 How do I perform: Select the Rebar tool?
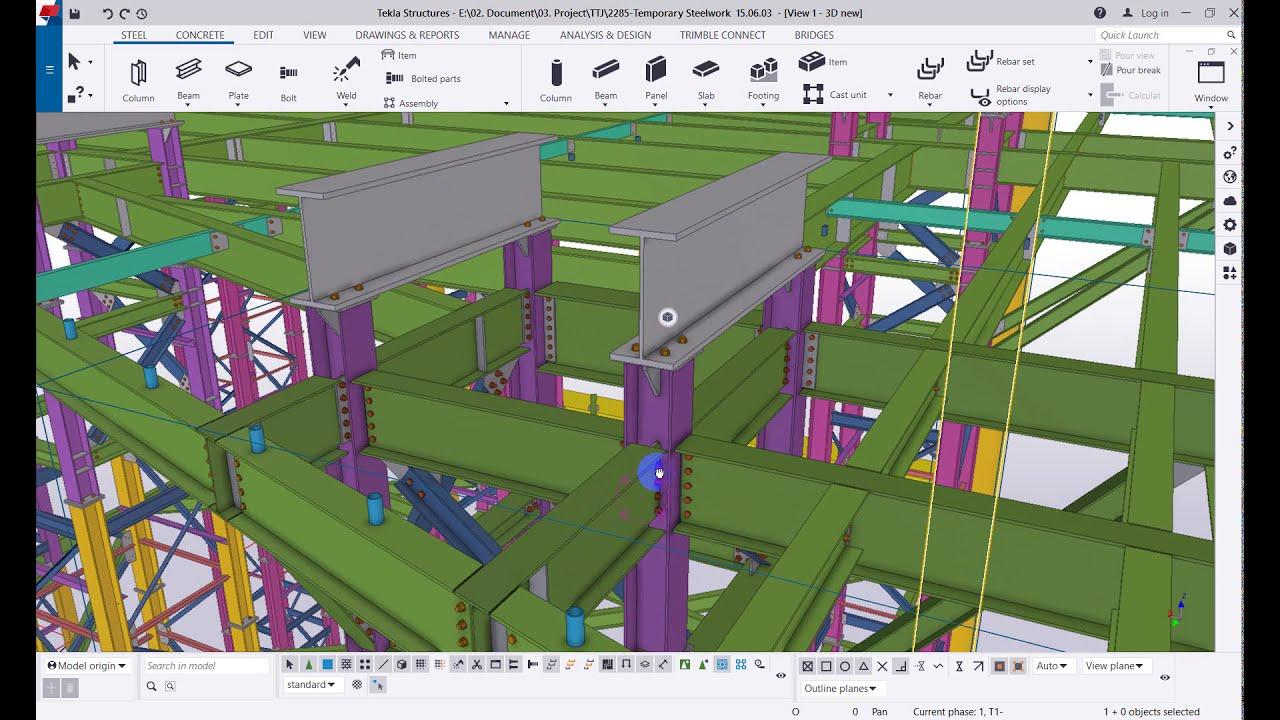pyautogui.click(x=930, y=80)
